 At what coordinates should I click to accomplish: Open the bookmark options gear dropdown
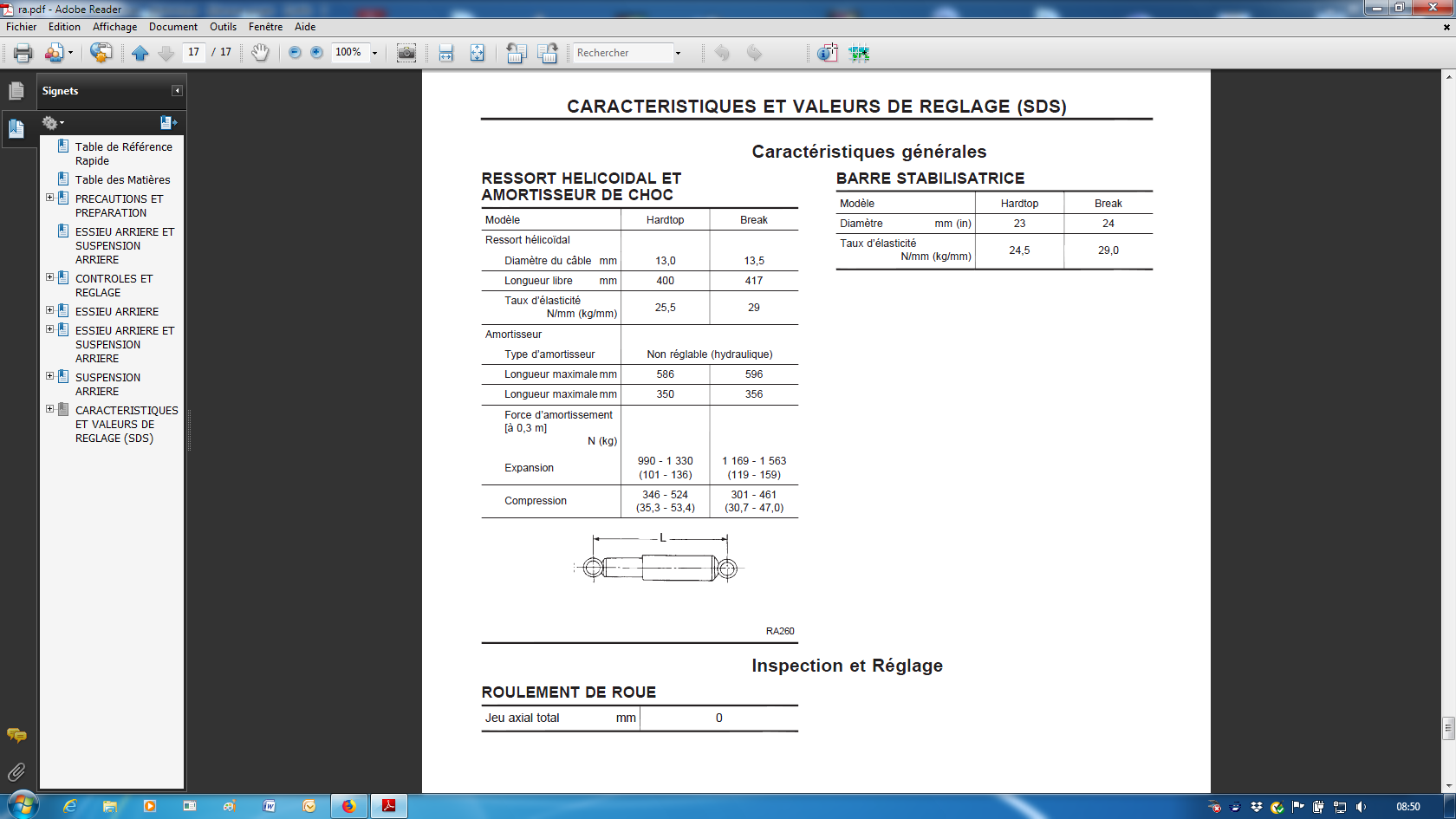(x=54, y=123)
